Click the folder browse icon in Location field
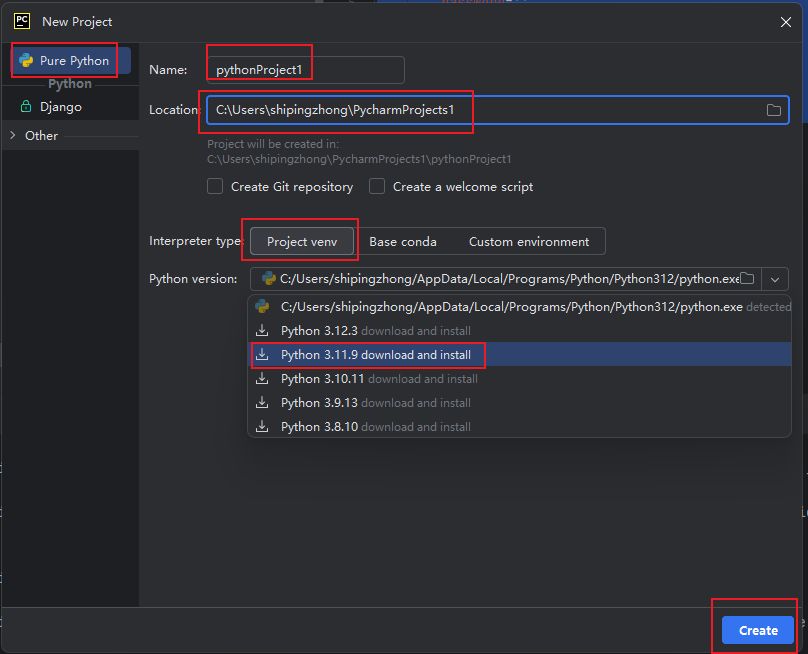 (x=773, y=110)
